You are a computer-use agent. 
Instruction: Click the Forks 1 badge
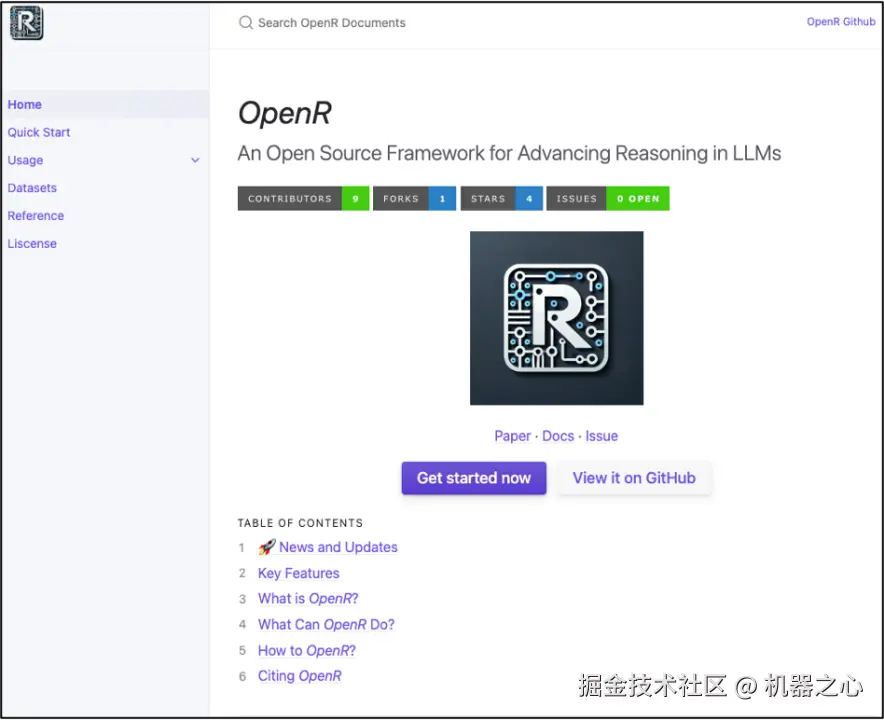tap(414, 198)
